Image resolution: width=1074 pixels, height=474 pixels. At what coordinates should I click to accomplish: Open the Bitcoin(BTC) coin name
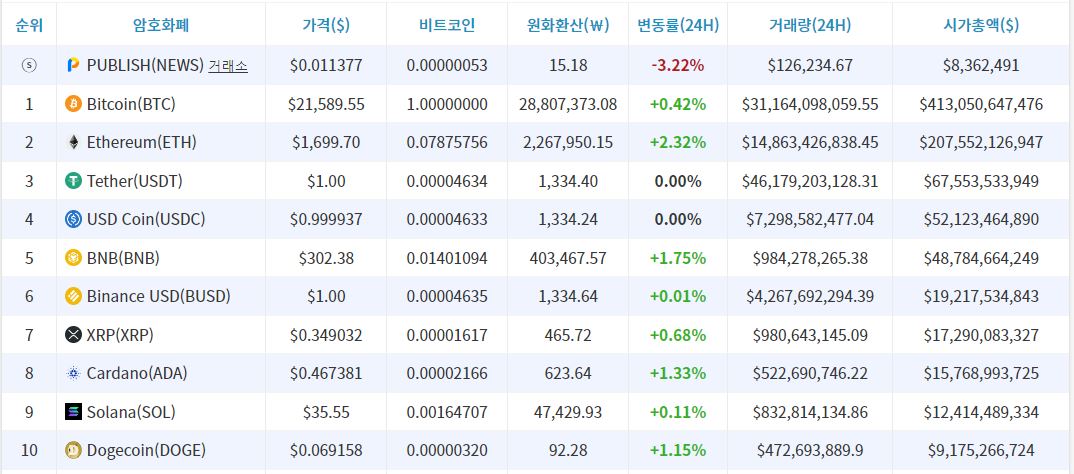click(131, 104)
